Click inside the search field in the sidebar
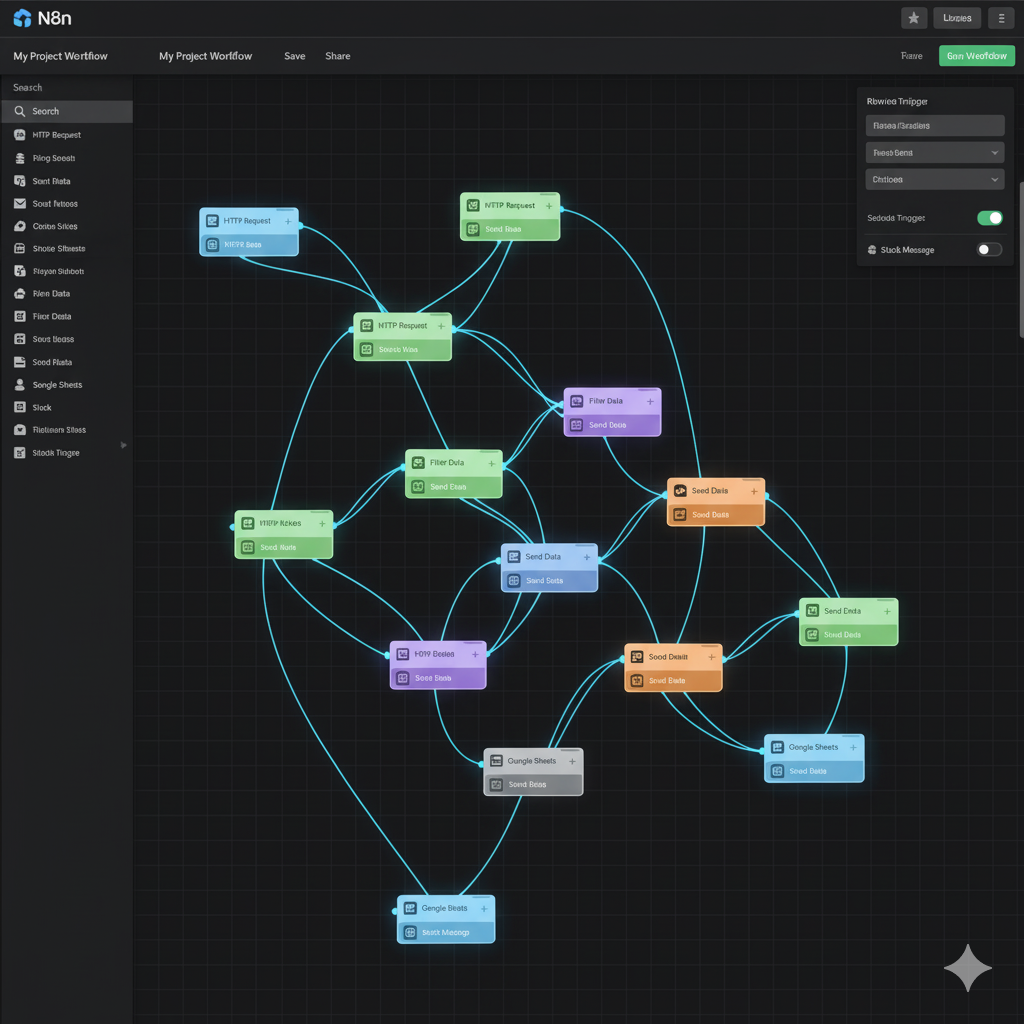This screenshot has width=1024, height=1024. [67, 111]
